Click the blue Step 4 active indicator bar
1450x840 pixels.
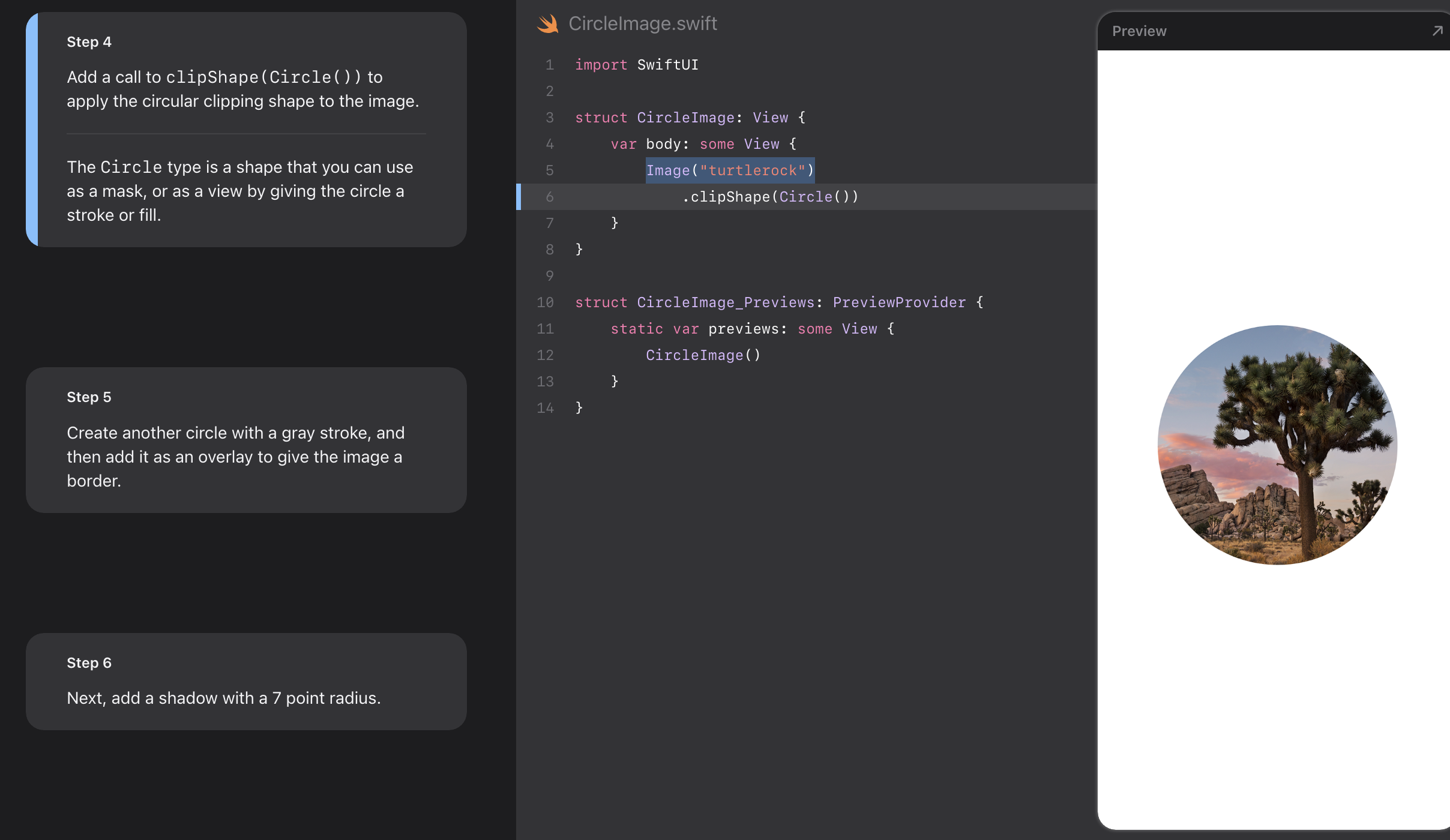pyautogui.click(x=32, y=129)
